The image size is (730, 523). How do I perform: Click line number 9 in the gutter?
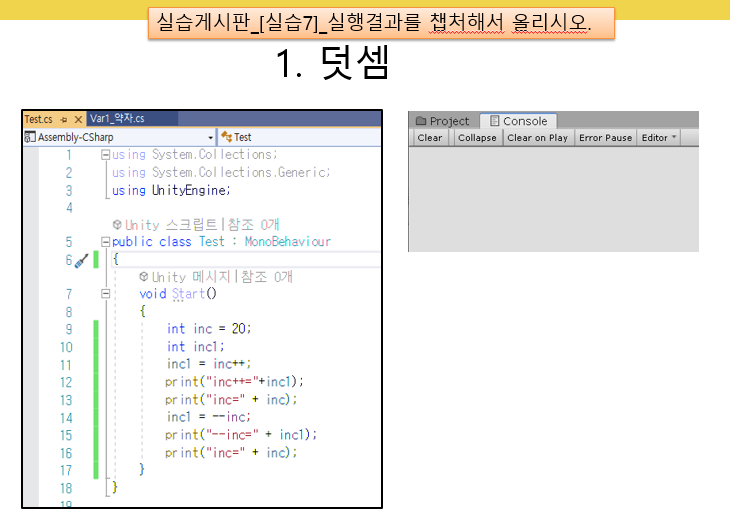pos(69,329)
